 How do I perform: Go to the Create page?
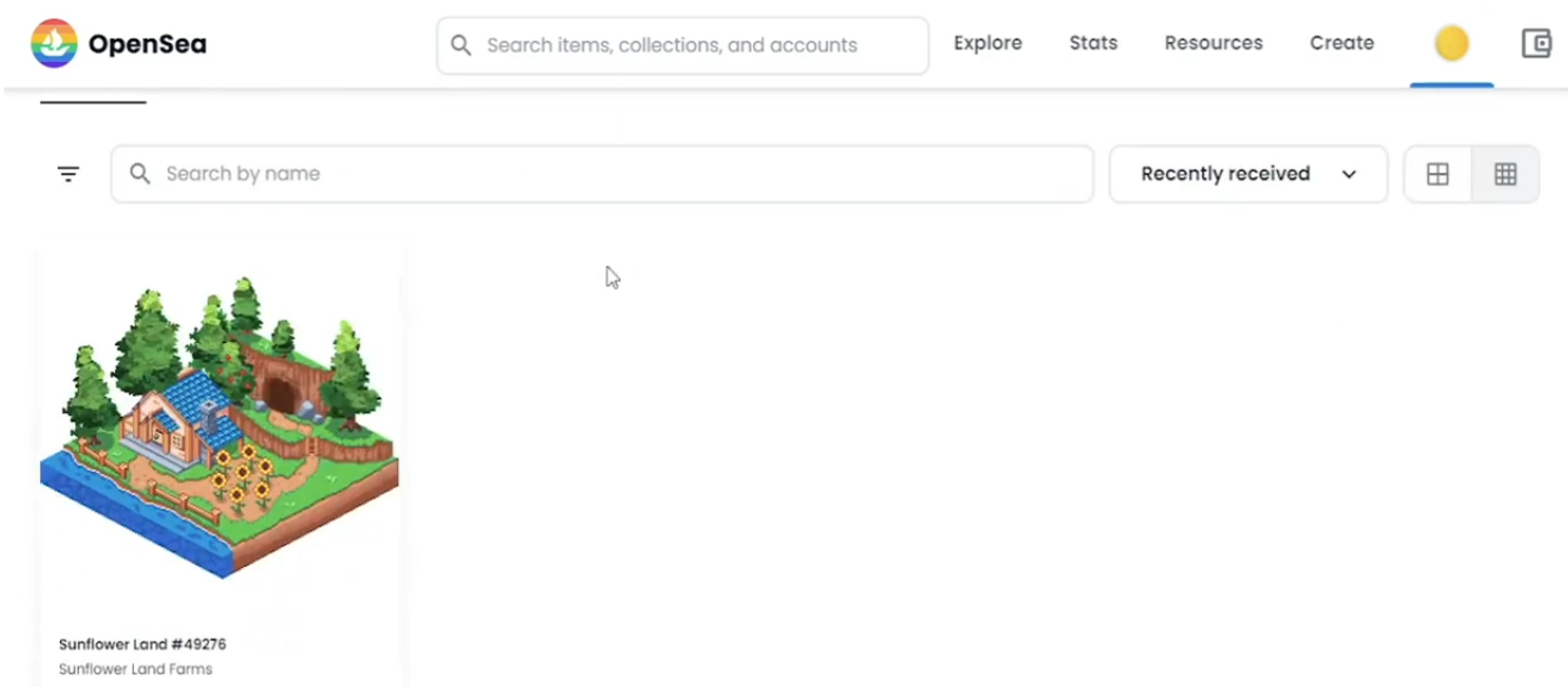click(x=1341, y=43)
